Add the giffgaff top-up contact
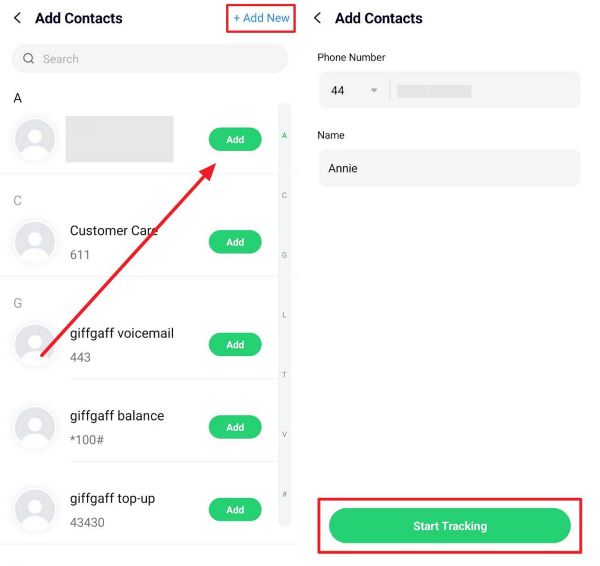 point(235,510)
